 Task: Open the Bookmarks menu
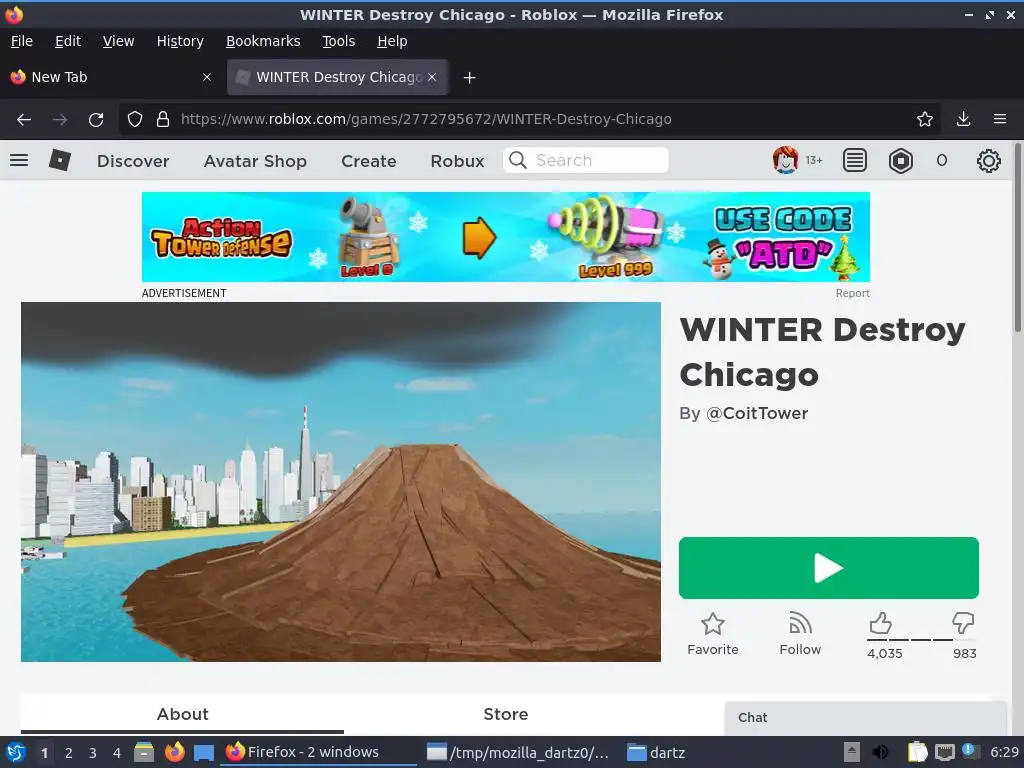(263, 41)
